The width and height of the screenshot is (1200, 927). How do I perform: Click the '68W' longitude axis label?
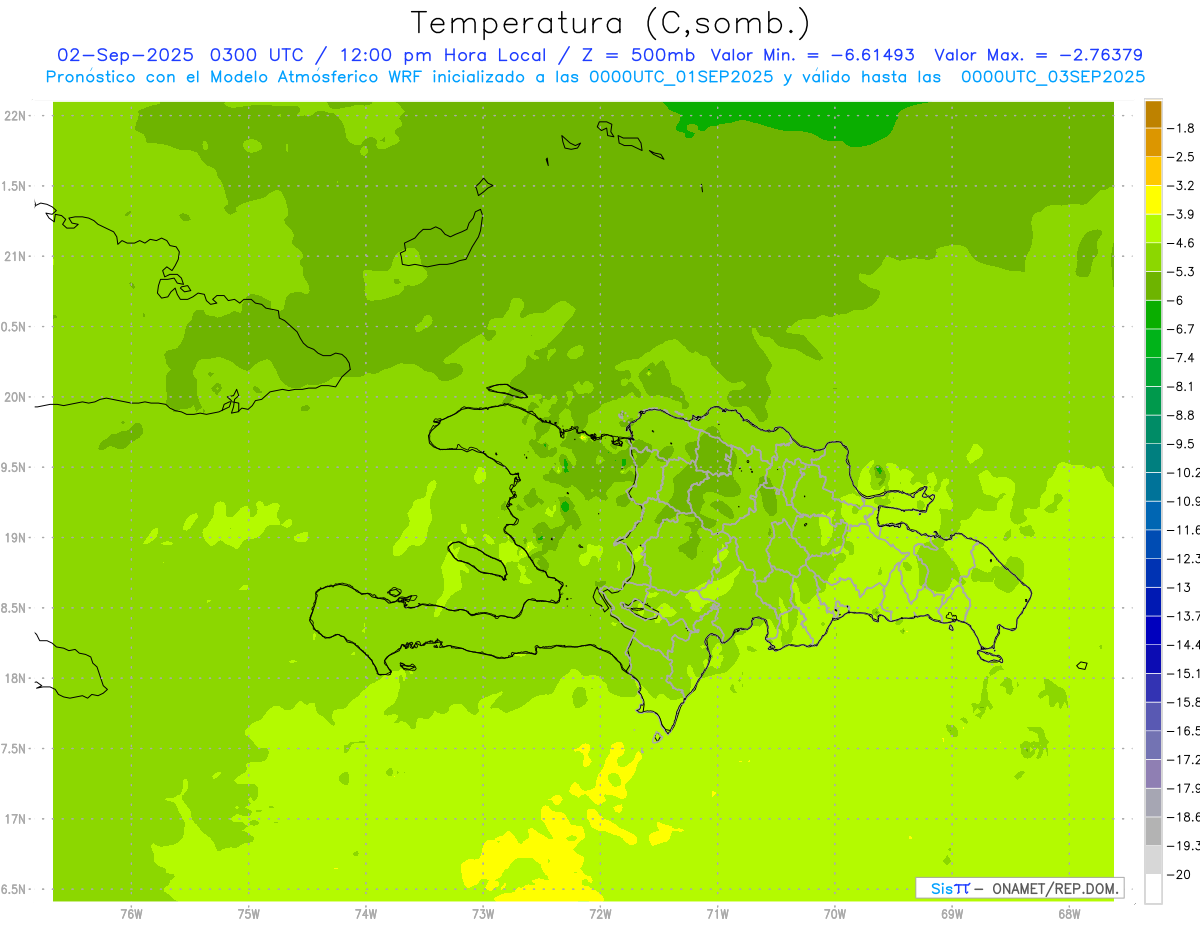1068,914
